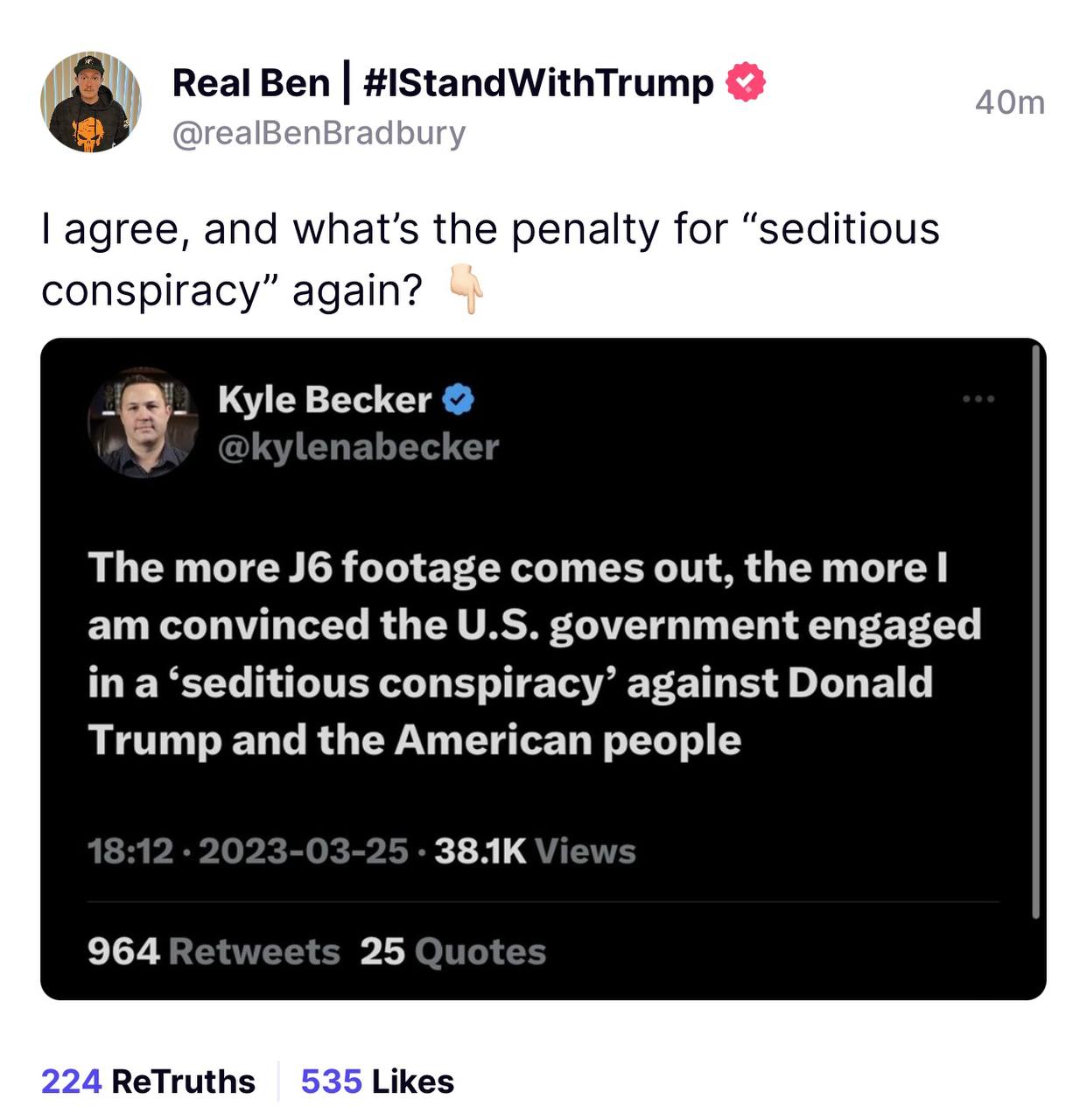Image resolution: width=1087 pixels, height=1120 pixels.
Task: Click the 38.1K Views count
Action: pyautogui.click(x=535, y=850)
